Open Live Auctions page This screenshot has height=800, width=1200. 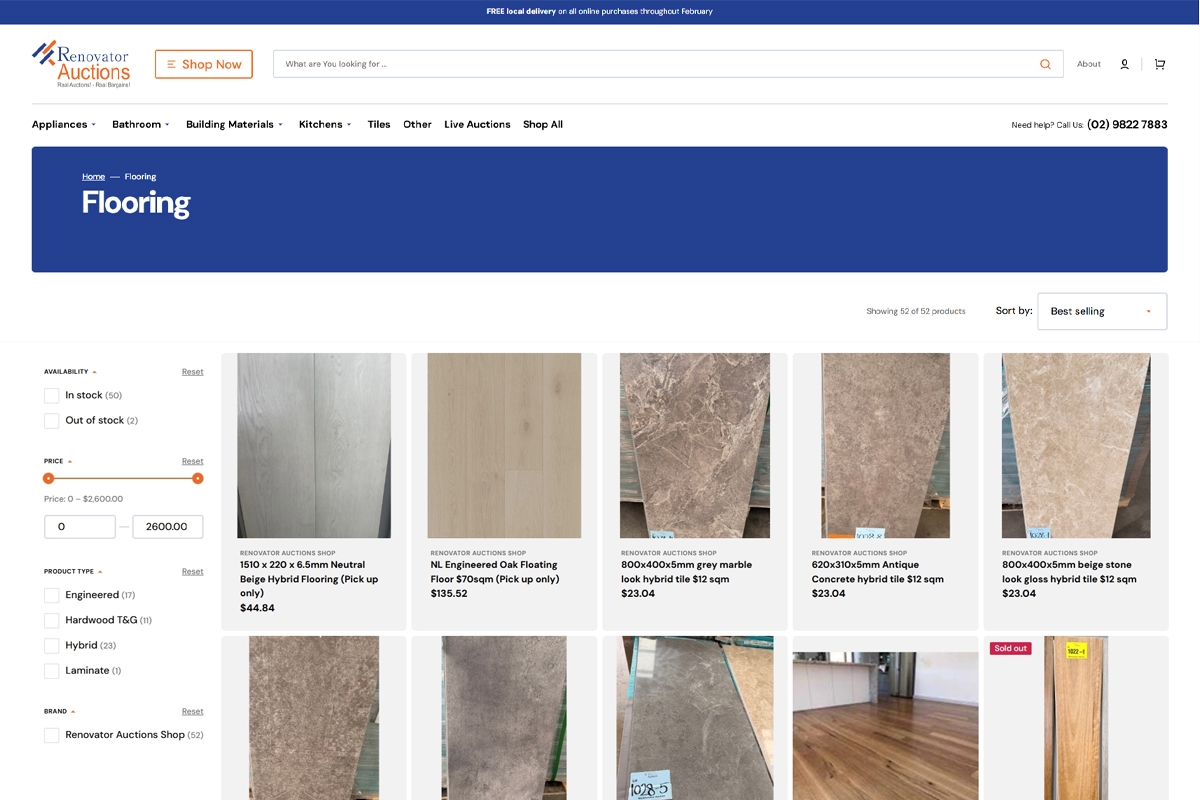(x=477, y=124)
